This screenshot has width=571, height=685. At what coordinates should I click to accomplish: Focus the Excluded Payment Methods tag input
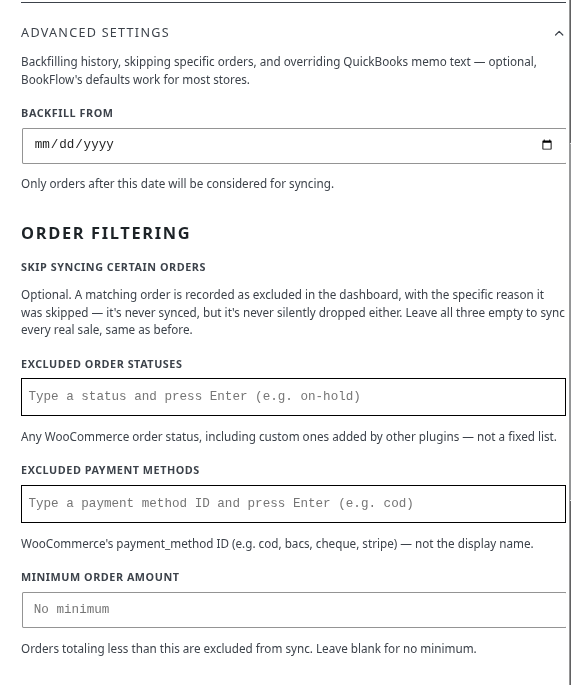click(293, 504)
